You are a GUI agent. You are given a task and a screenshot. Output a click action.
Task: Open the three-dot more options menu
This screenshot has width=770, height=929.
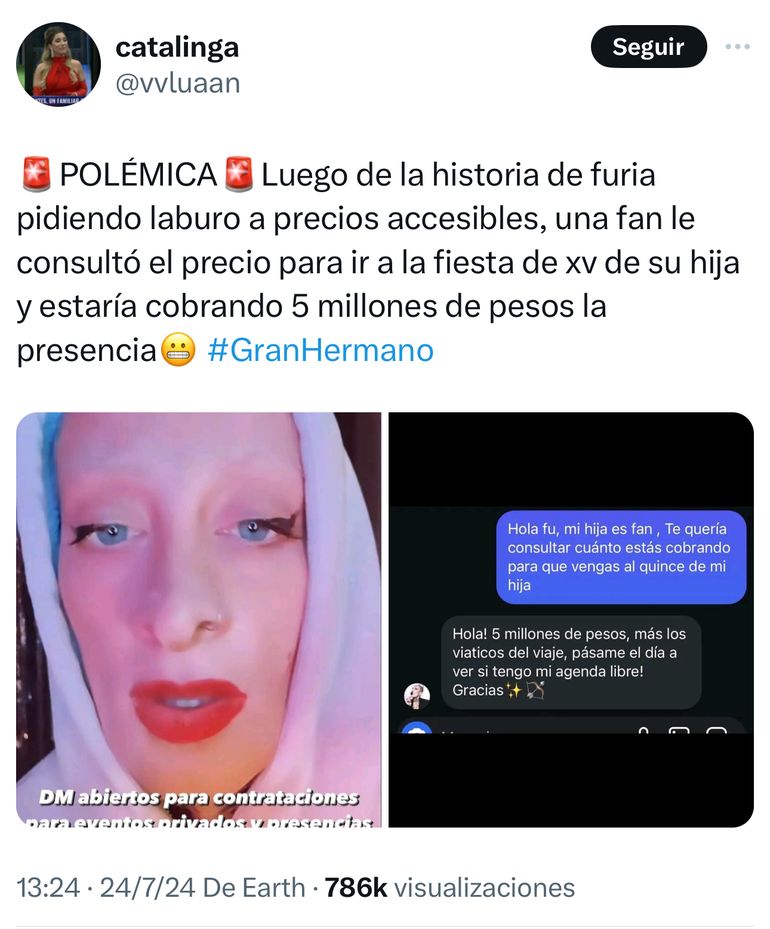click(737, 46)
